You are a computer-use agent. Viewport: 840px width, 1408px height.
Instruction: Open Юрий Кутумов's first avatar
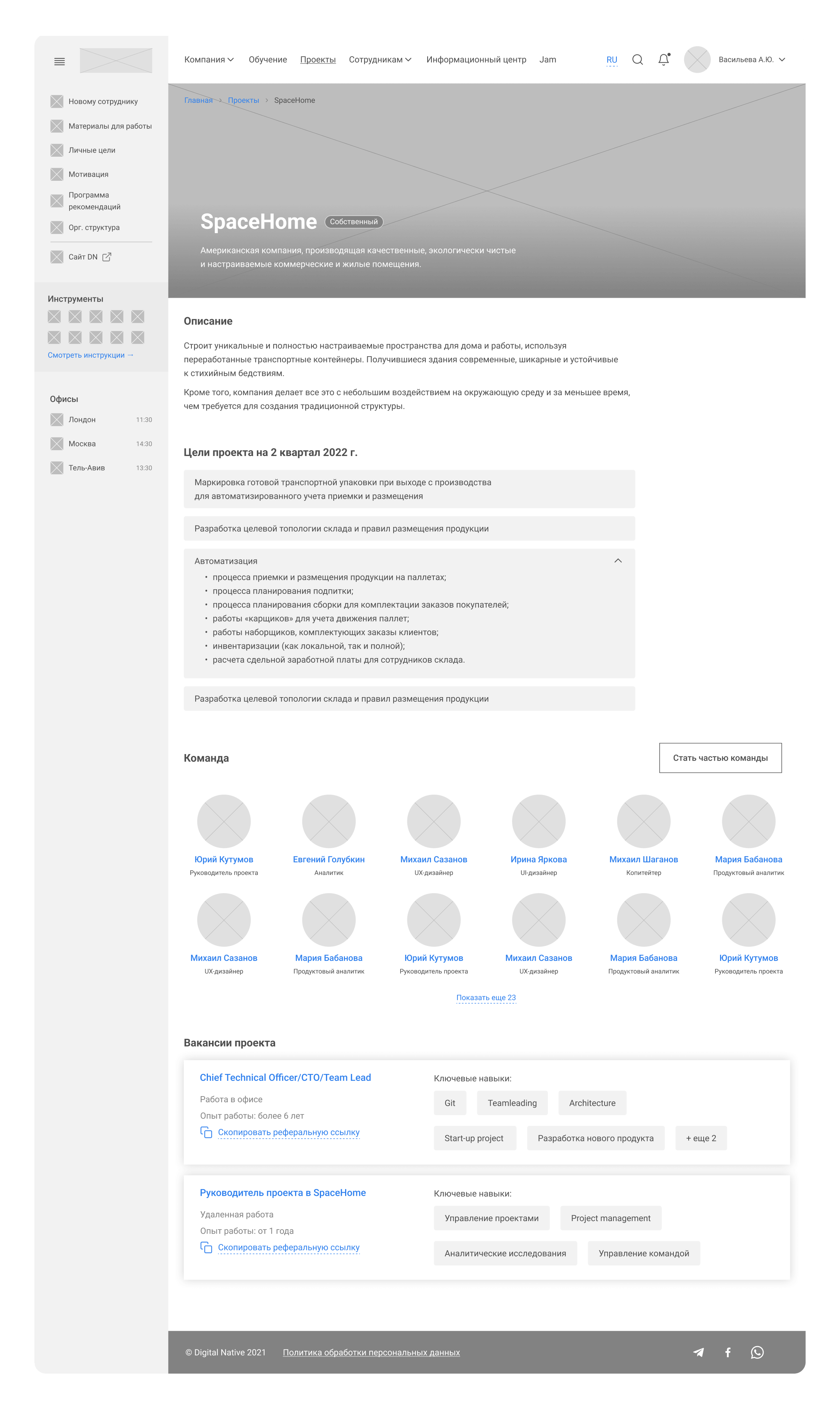[x=224, y=821]
